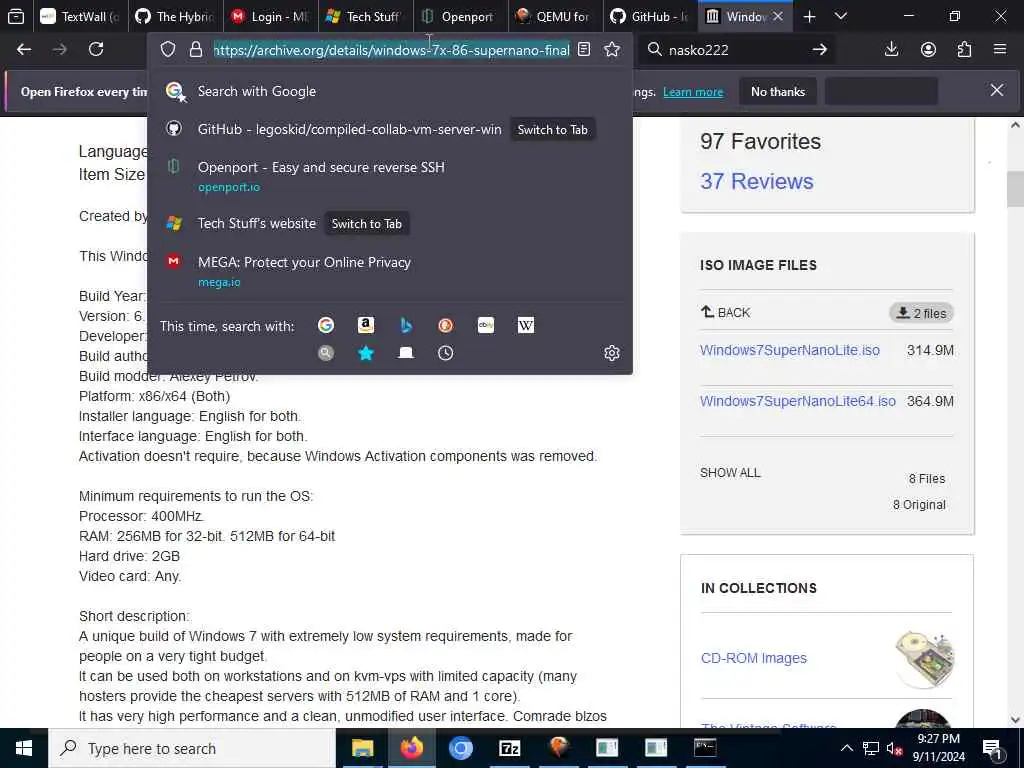Download Windows7SuperNanoLite.iso
1024x768 pixels.
(790, 350)
